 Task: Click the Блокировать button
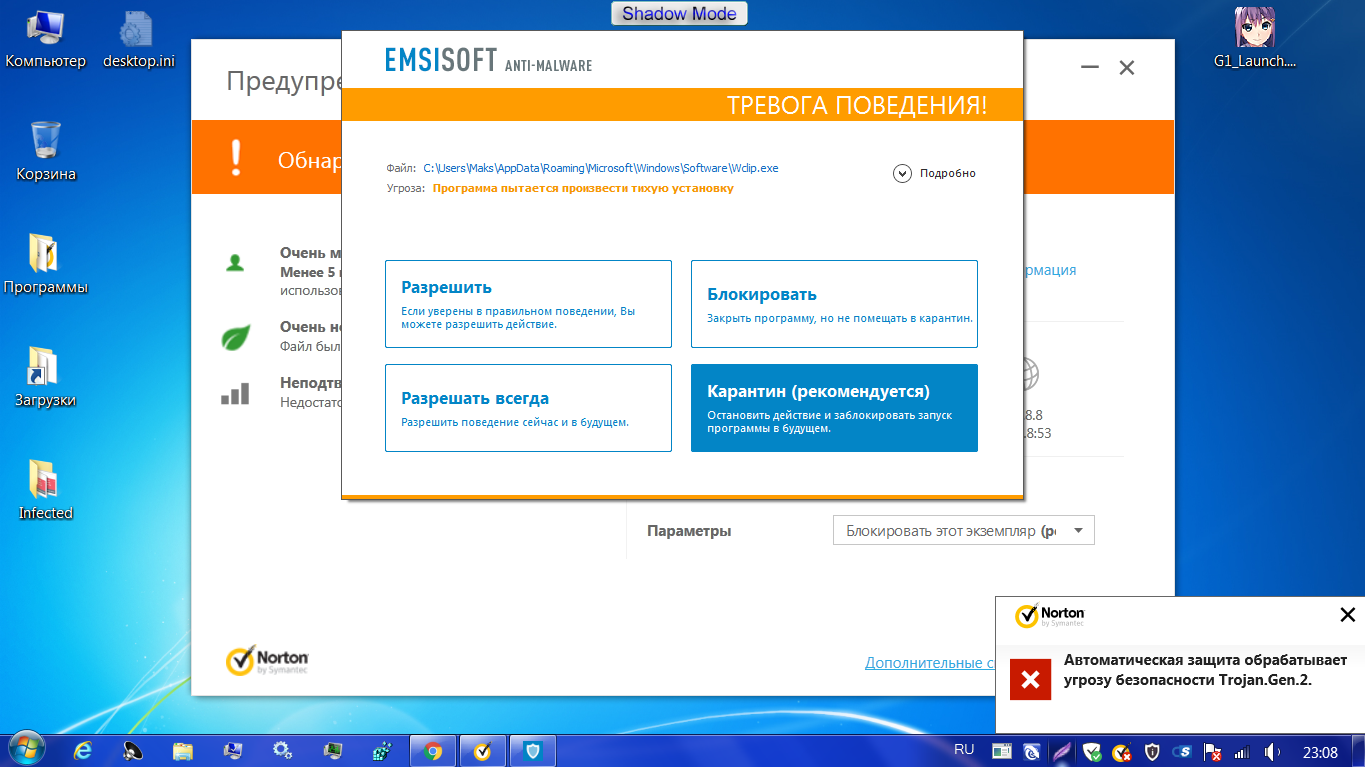[x=834, y=304]
